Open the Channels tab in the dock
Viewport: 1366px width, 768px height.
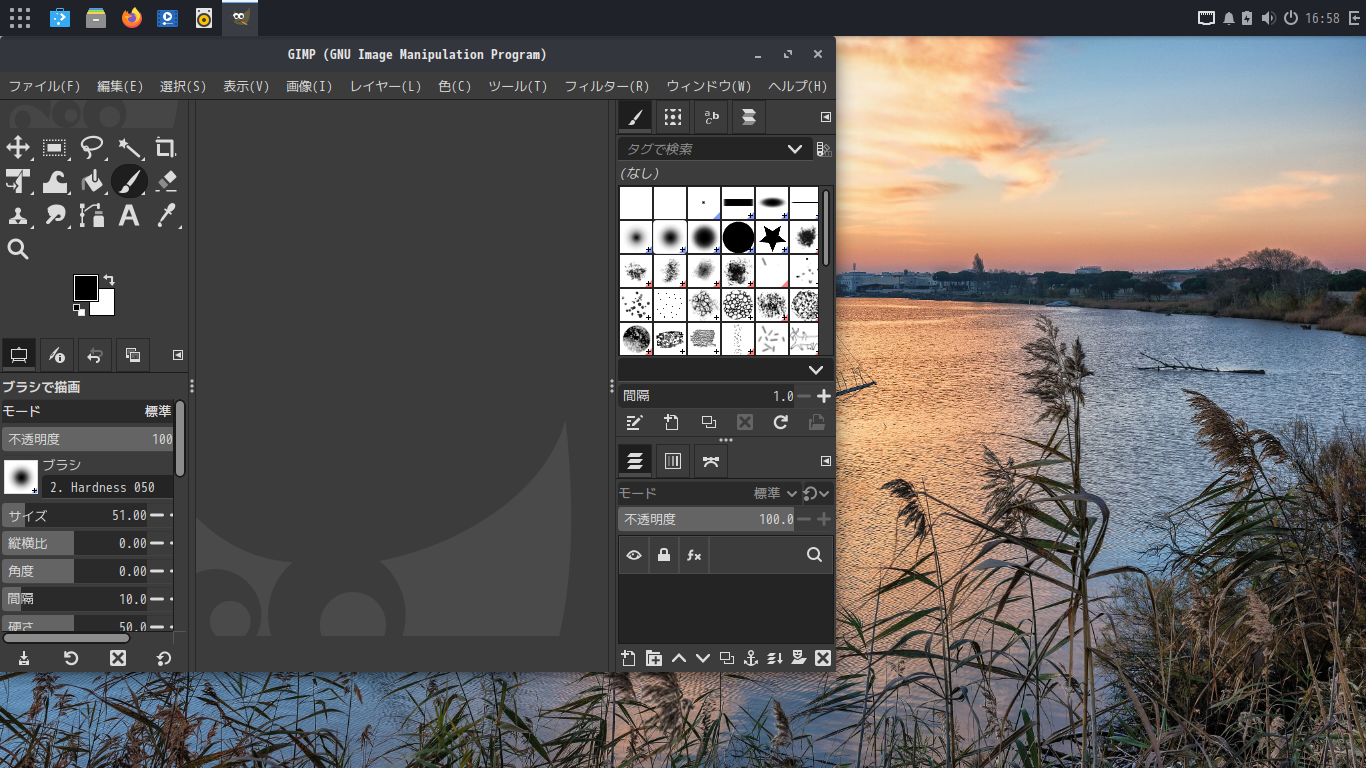coord(673,460)
